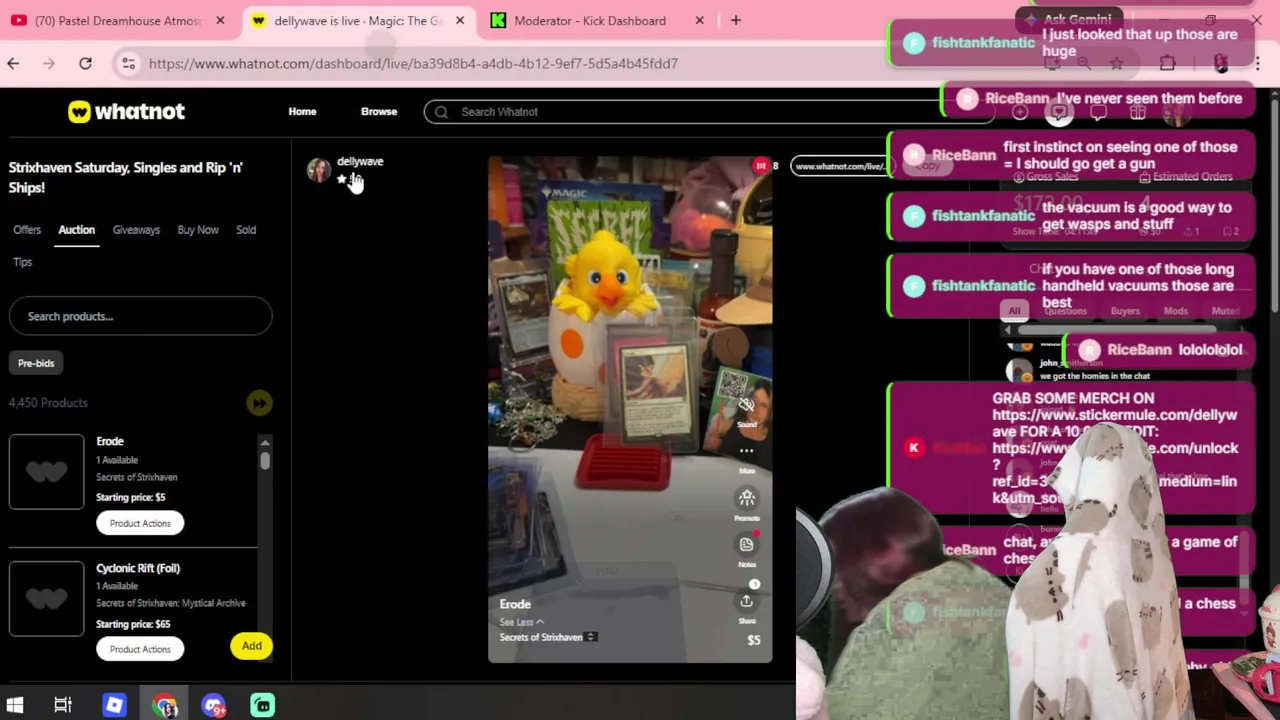Open the green app icon on taskbar
The width and height of the screenshot is (1280, 720).
point(262,706)
